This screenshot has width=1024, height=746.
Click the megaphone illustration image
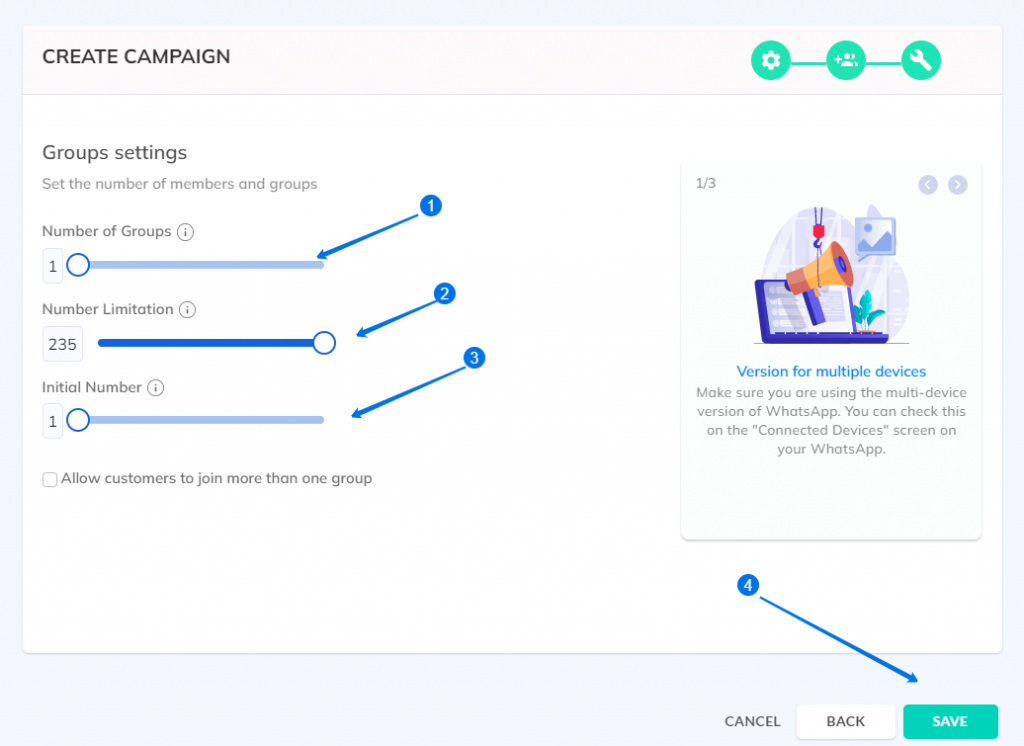click(831, 275)
